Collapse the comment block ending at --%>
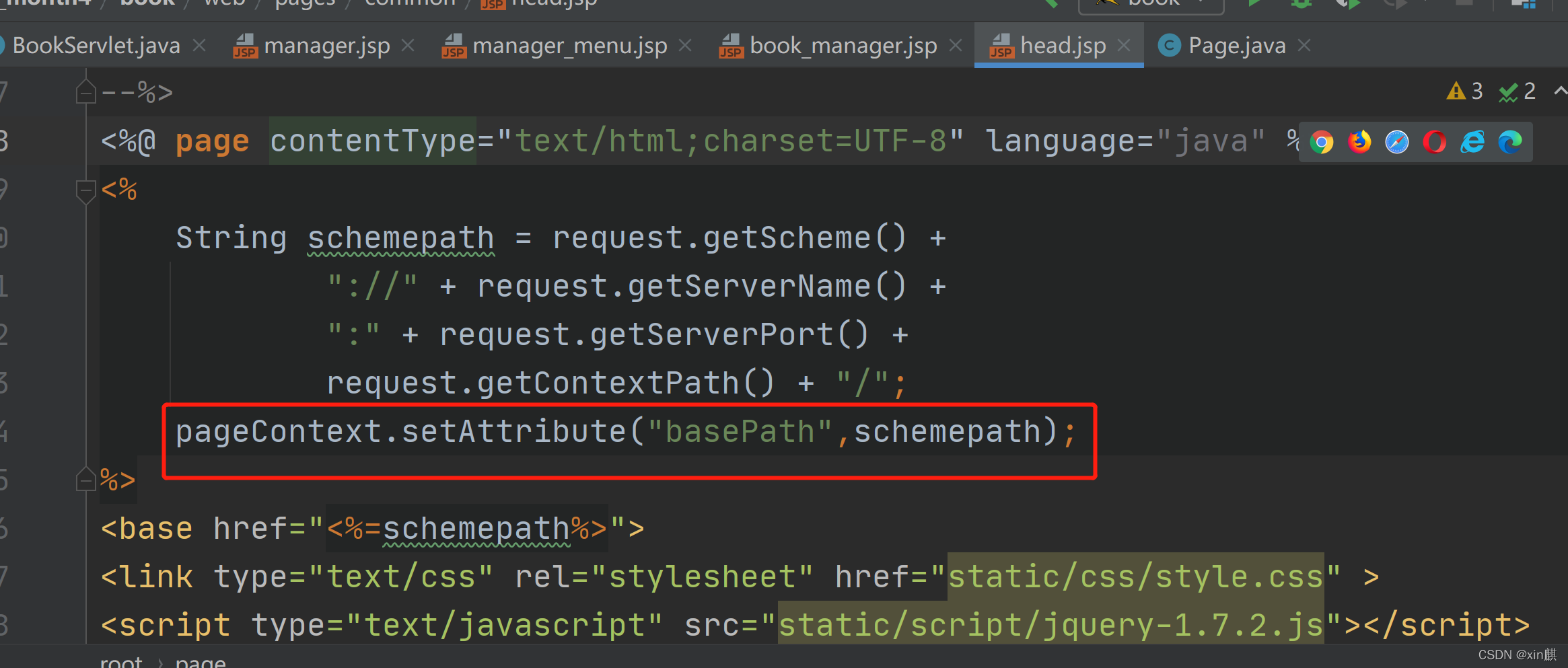Screen dimensions: 1568x668 tap(85, 91)
